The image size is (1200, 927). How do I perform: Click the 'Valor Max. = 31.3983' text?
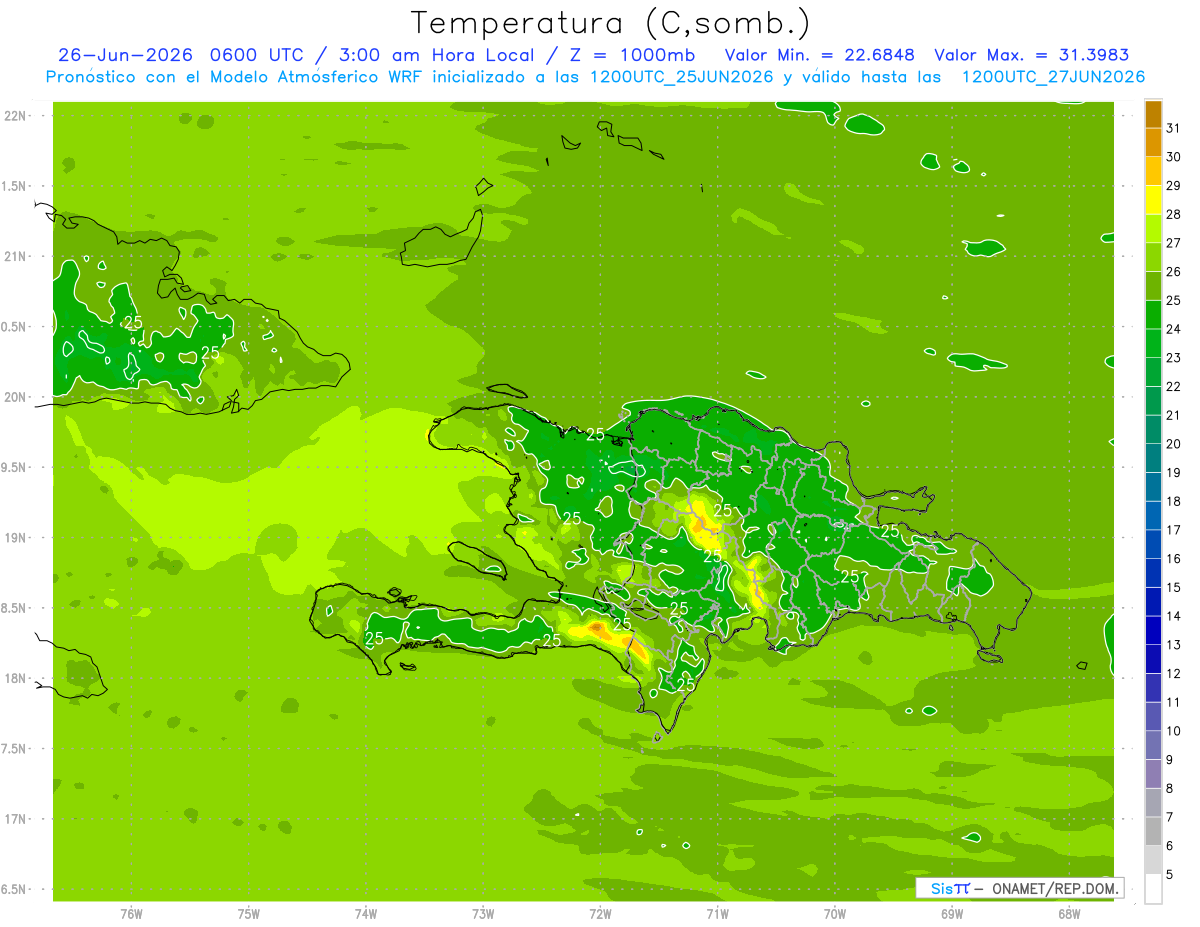[1031, 55]
